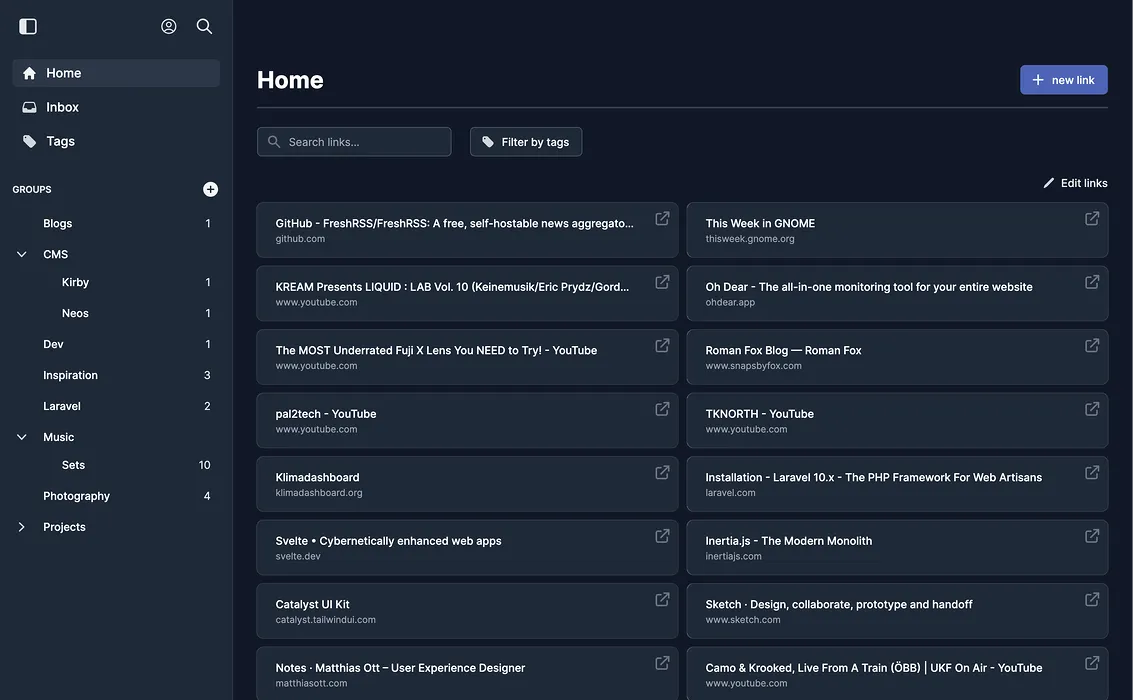Click the new link button
The height and width of the screenshot is (700, 1133).
click(x=1064, y=80)
